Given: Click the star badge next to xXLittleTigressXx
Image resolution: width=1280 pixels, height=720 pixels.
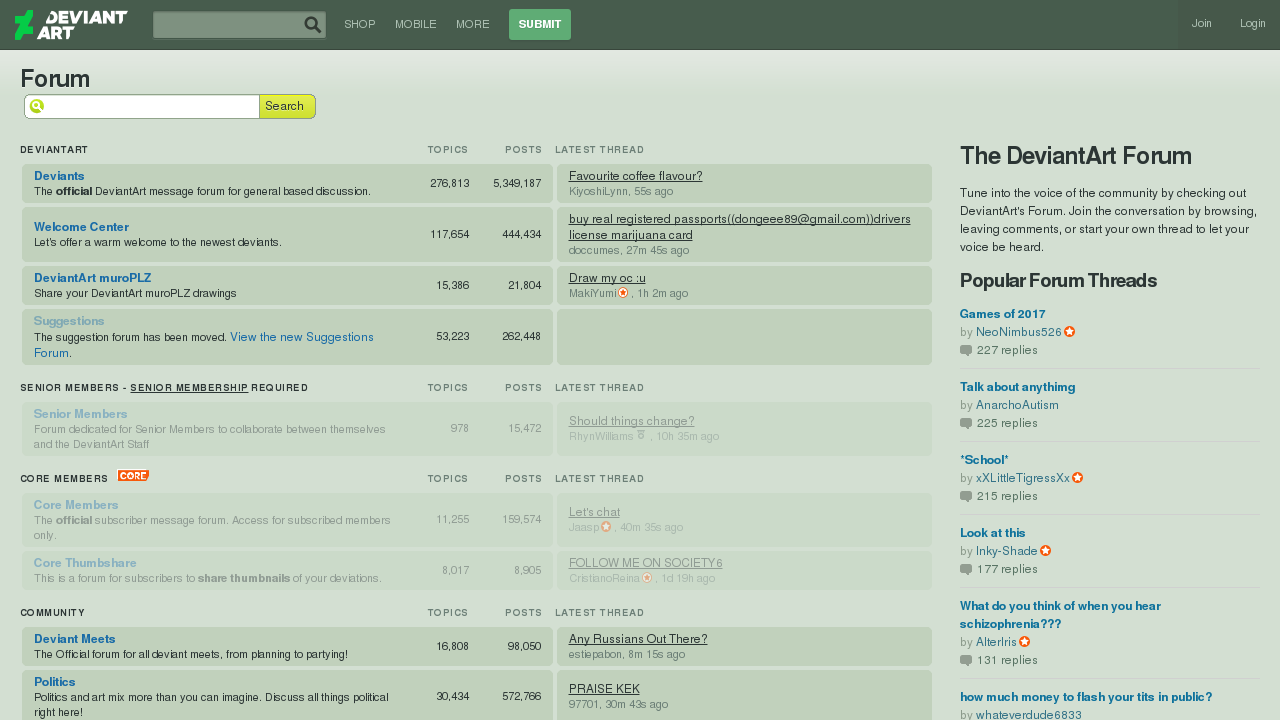Looking at the screenshot, I should (1078, 478).
